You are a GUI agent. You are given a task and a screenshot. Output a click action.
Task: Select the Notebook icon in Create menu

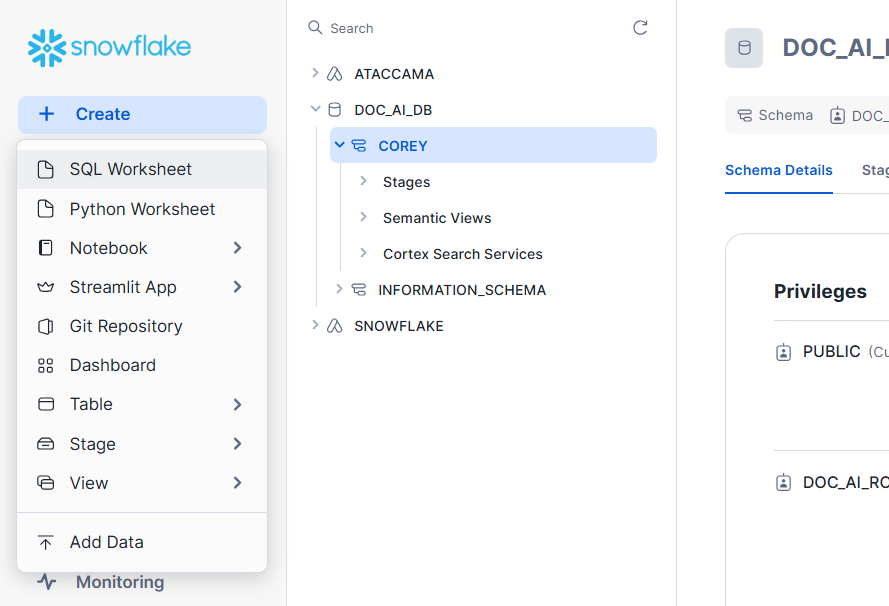tap(46, 247)
